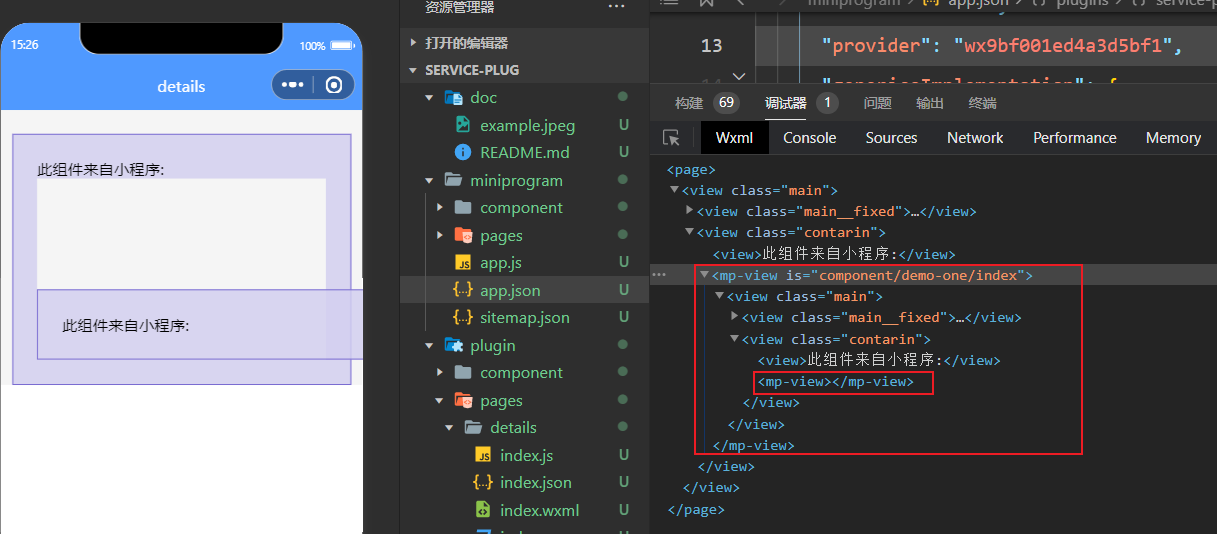The height and width of the screenshot is (534, 1217).
Task: Expand pages folder under miniprogram
Action: [x=439, y=235]
